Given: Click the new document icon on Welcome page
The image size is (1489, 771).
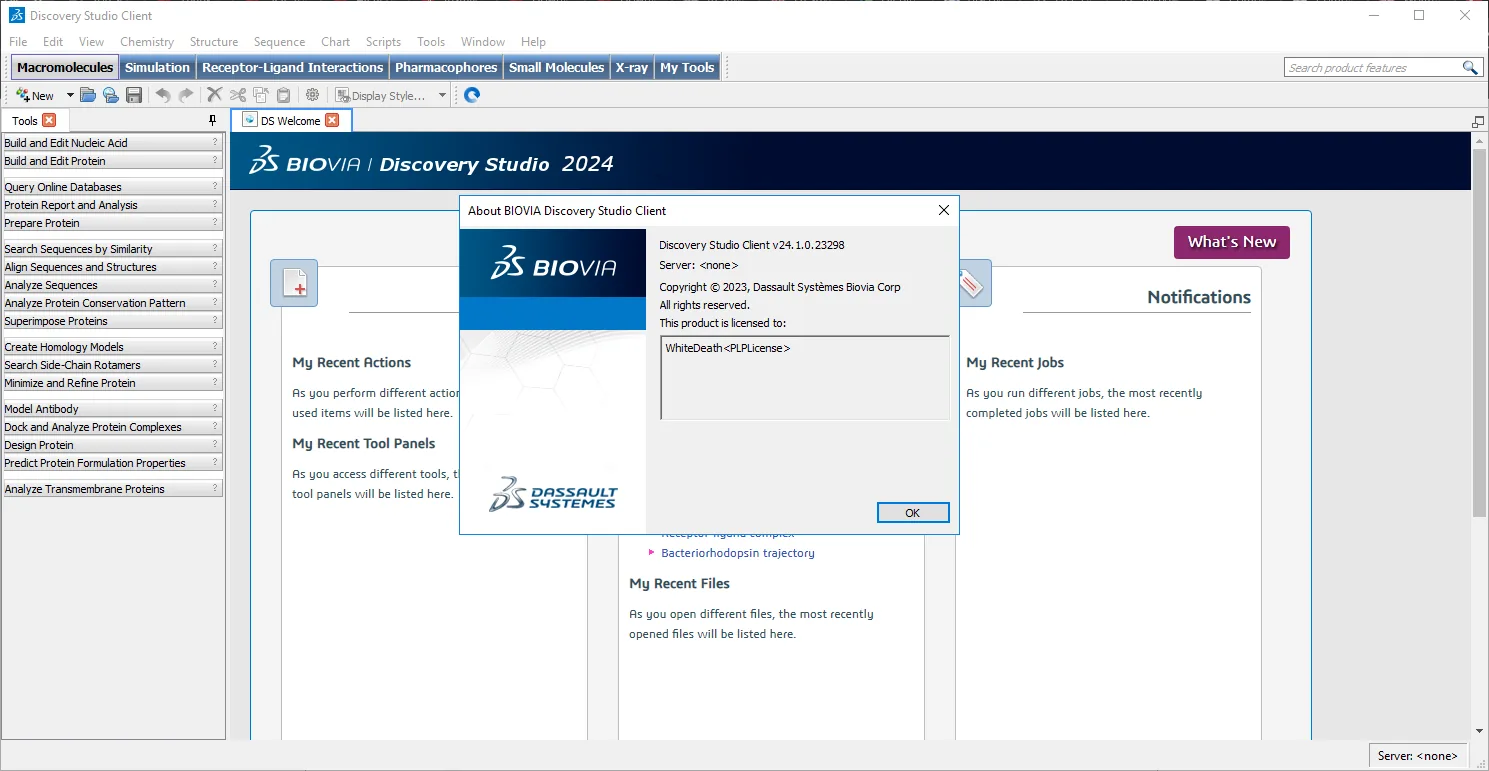Looking at the screenshot, I should point(294,284).
